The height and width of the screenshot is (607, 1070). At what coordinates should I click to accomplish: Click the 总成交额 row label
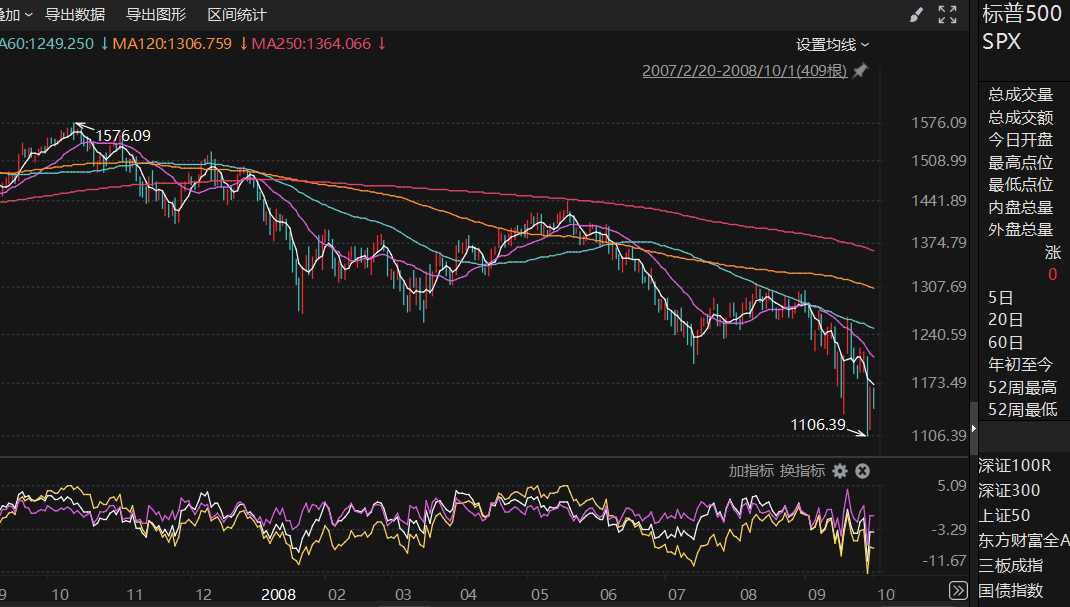[x=1020, y=117]
